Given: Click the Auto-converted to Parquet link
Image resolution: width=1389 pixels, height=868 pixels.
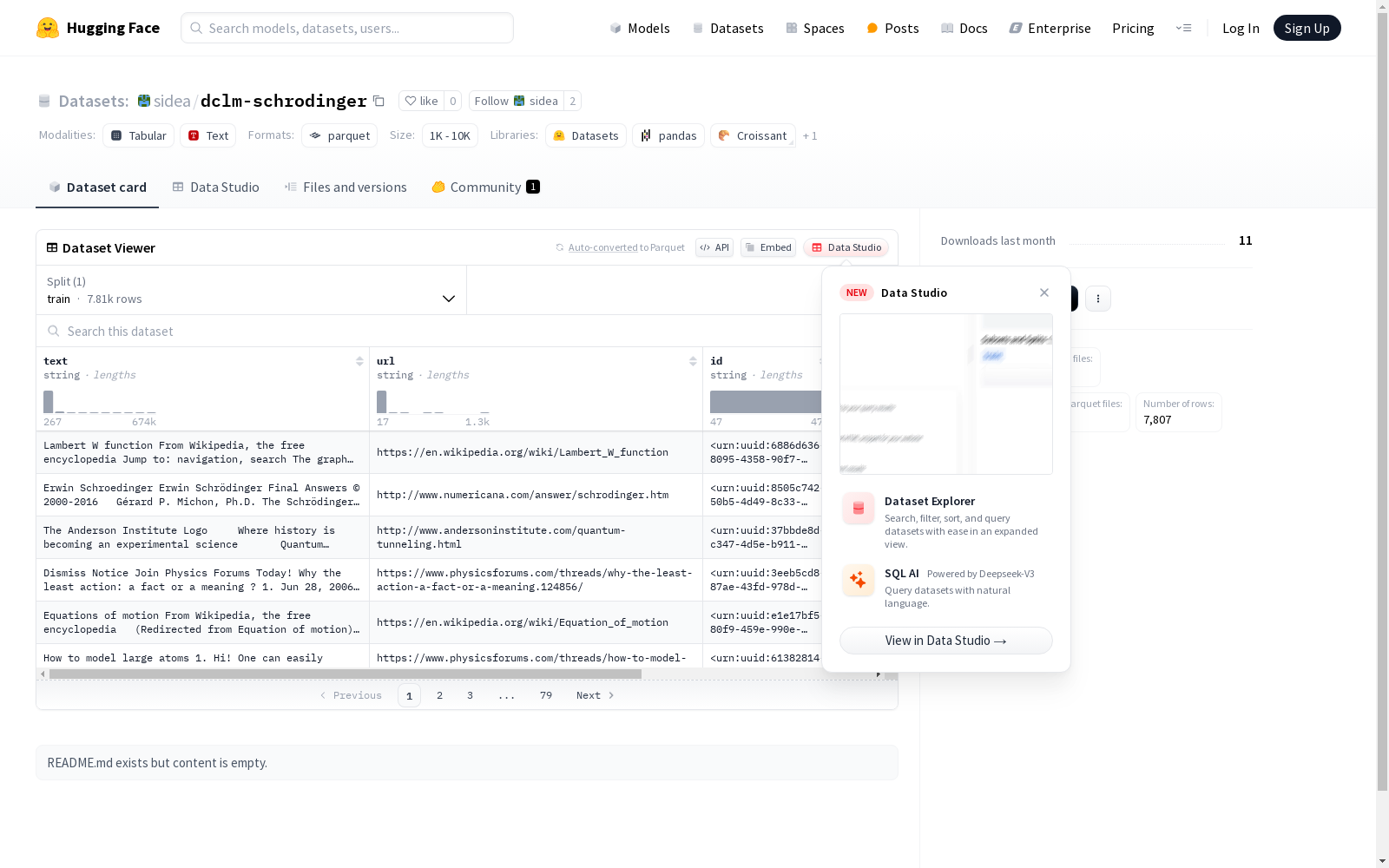Looking at the screenshot, I should (620, 247).
